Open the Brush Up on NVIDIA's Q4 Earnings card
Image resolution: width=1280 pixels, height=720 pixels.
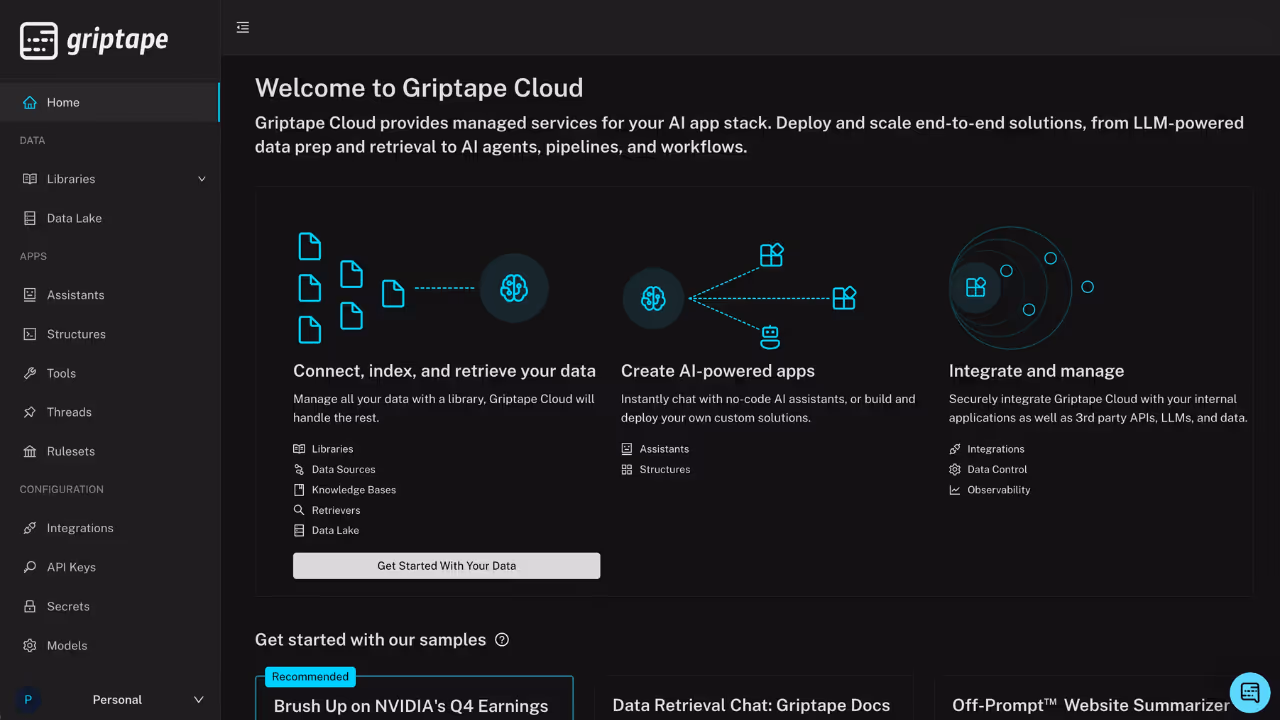(412, 705)
